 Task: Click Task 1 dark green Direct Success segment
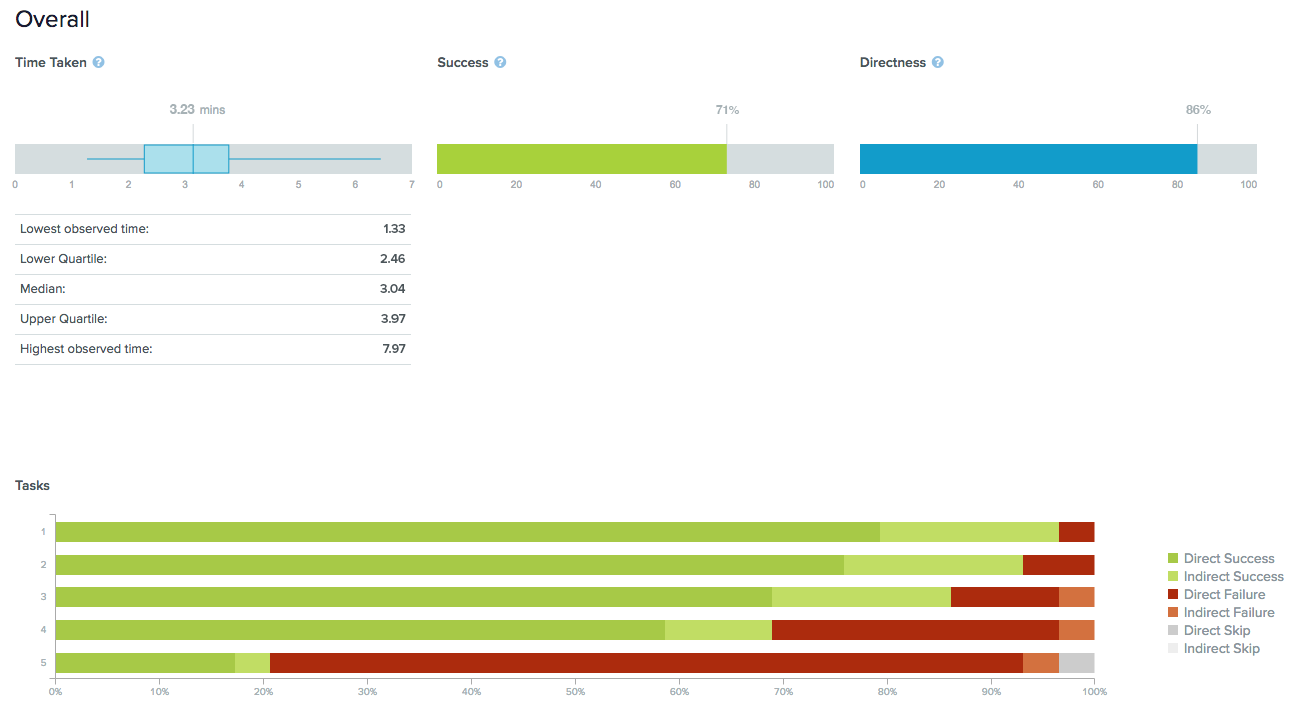(467, 532)
